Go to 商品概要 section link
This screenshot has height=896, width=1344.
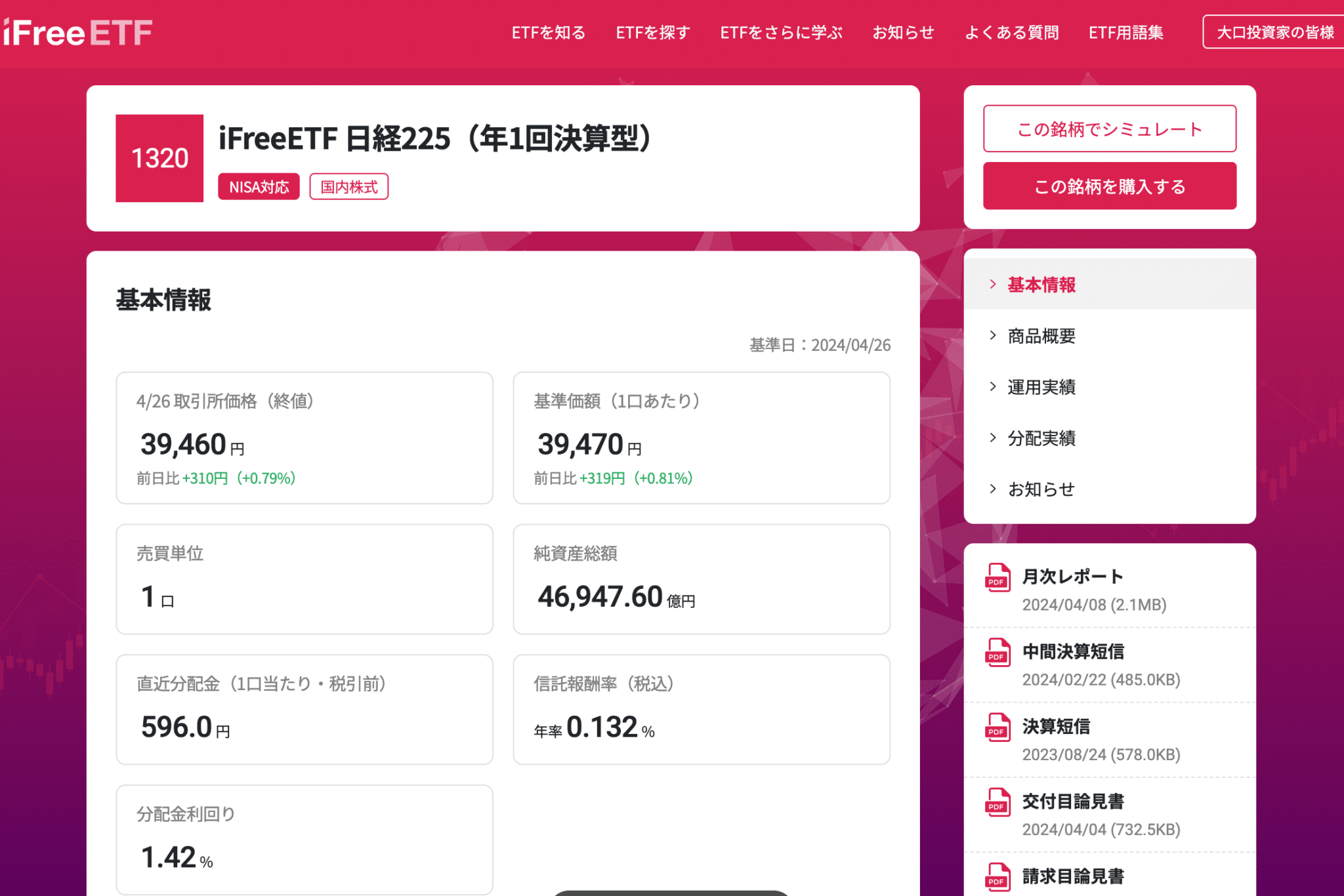tap(1041, 336)
